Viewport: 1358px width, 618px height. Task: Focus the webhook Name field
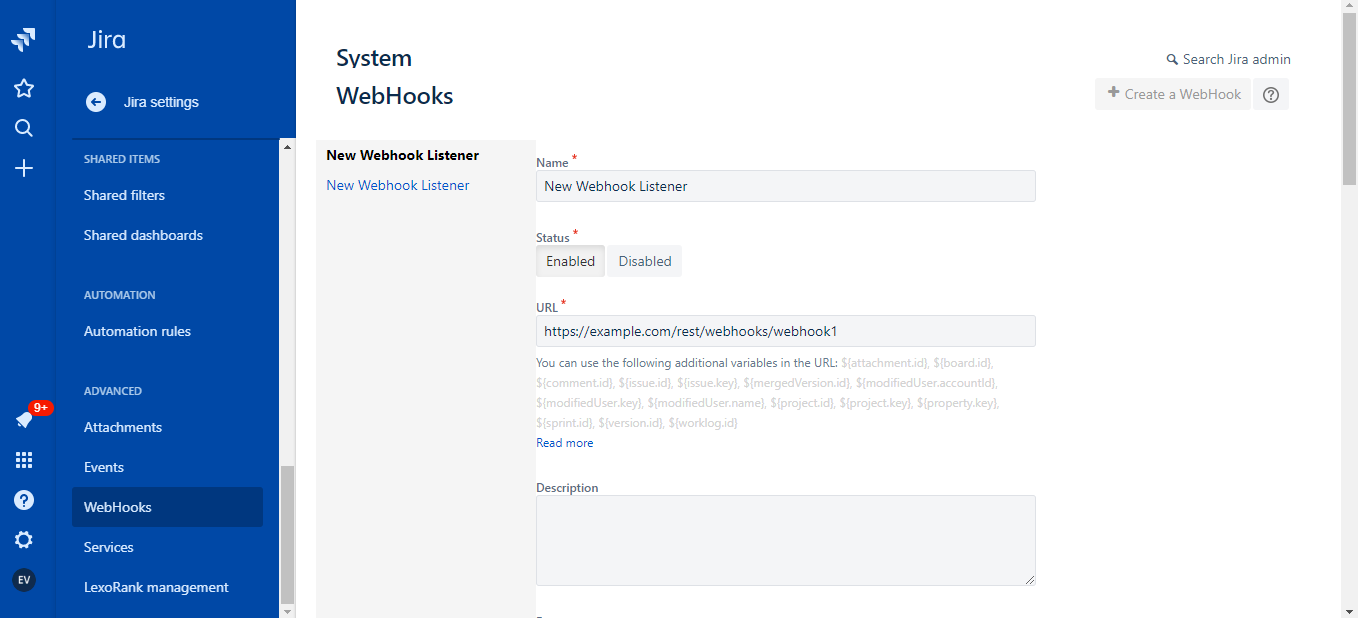tap(786, 186)
